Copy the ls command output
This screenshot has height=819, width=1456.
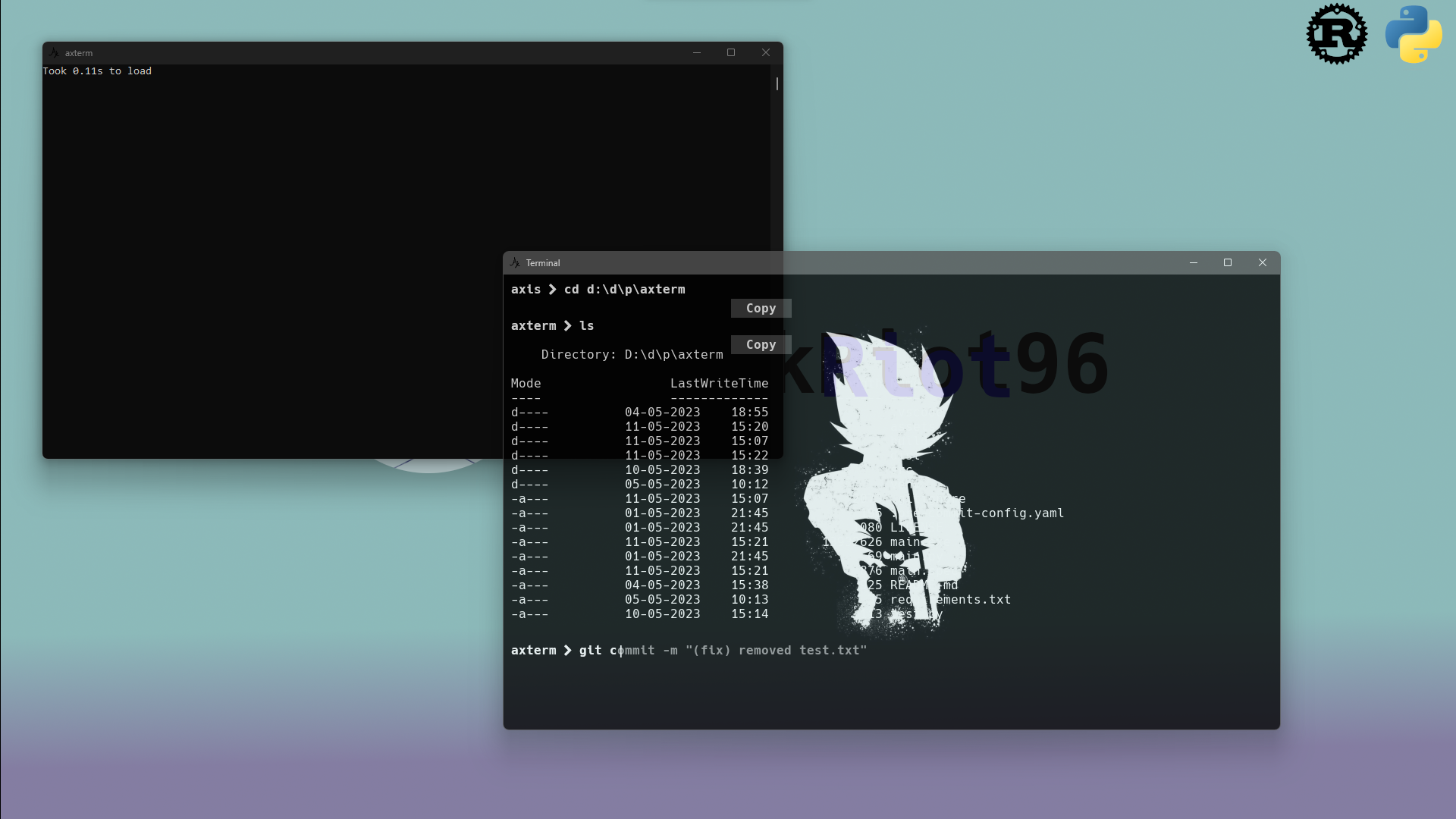click(x=761, y=344)
